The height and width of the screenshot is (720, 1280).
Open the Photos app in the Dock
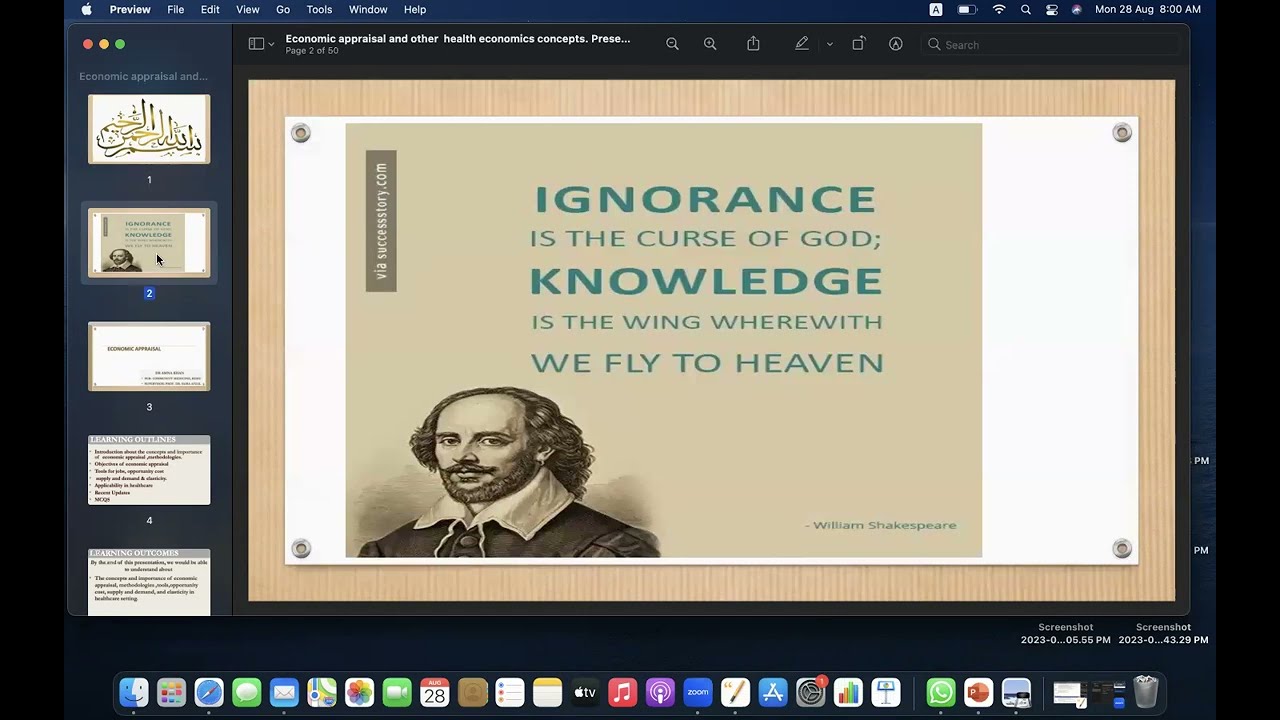pyautogui.click(x=359, y=692)
